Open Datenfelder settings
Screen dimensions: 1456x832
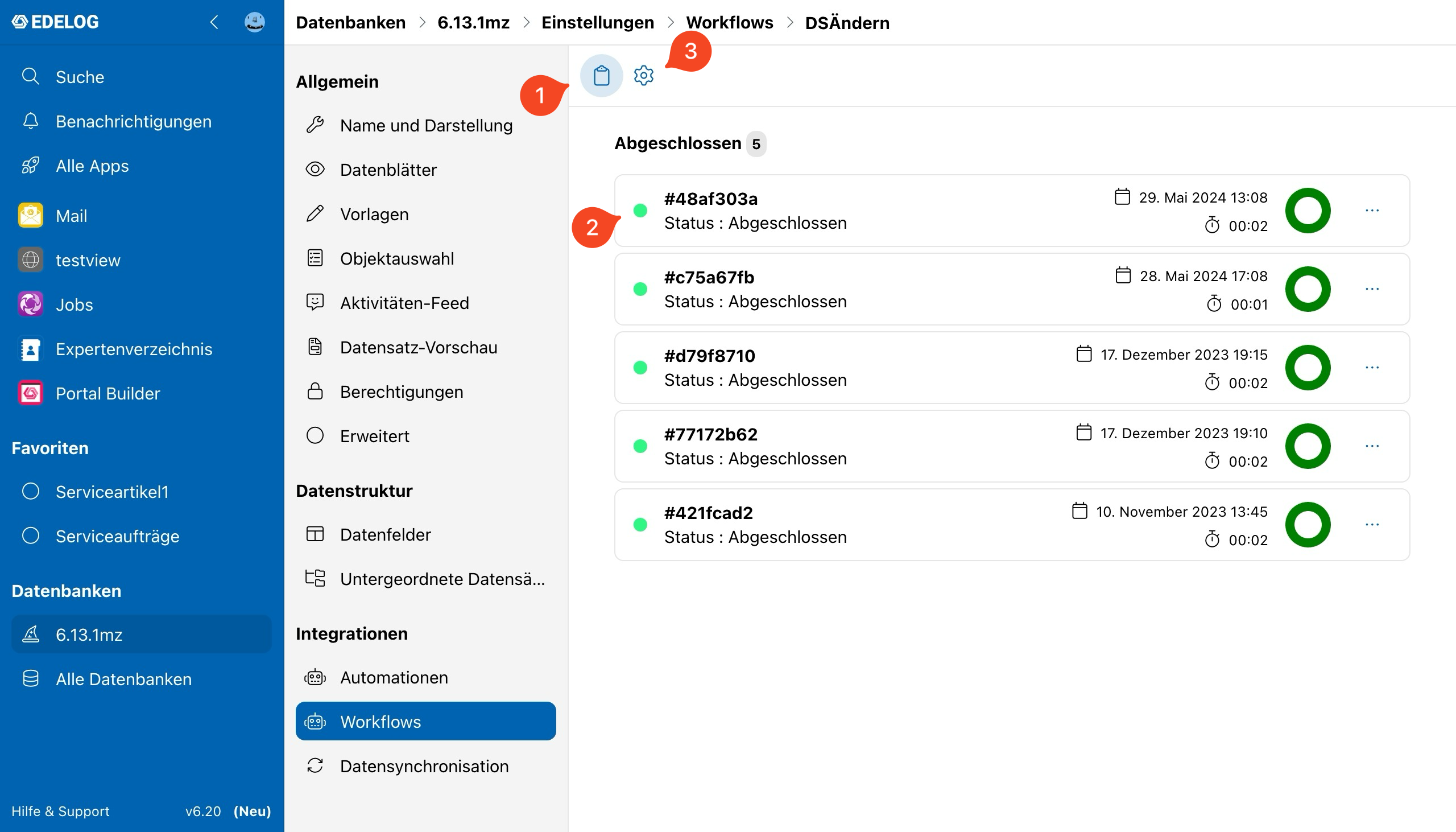coord(426,534)
